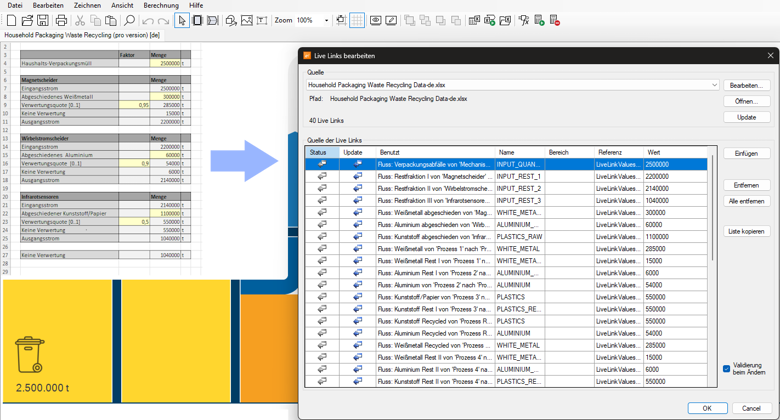Screen dimensions: 780x420
Task: Select the Household Packaging Waste Recycling document tab
Action: 82,35
